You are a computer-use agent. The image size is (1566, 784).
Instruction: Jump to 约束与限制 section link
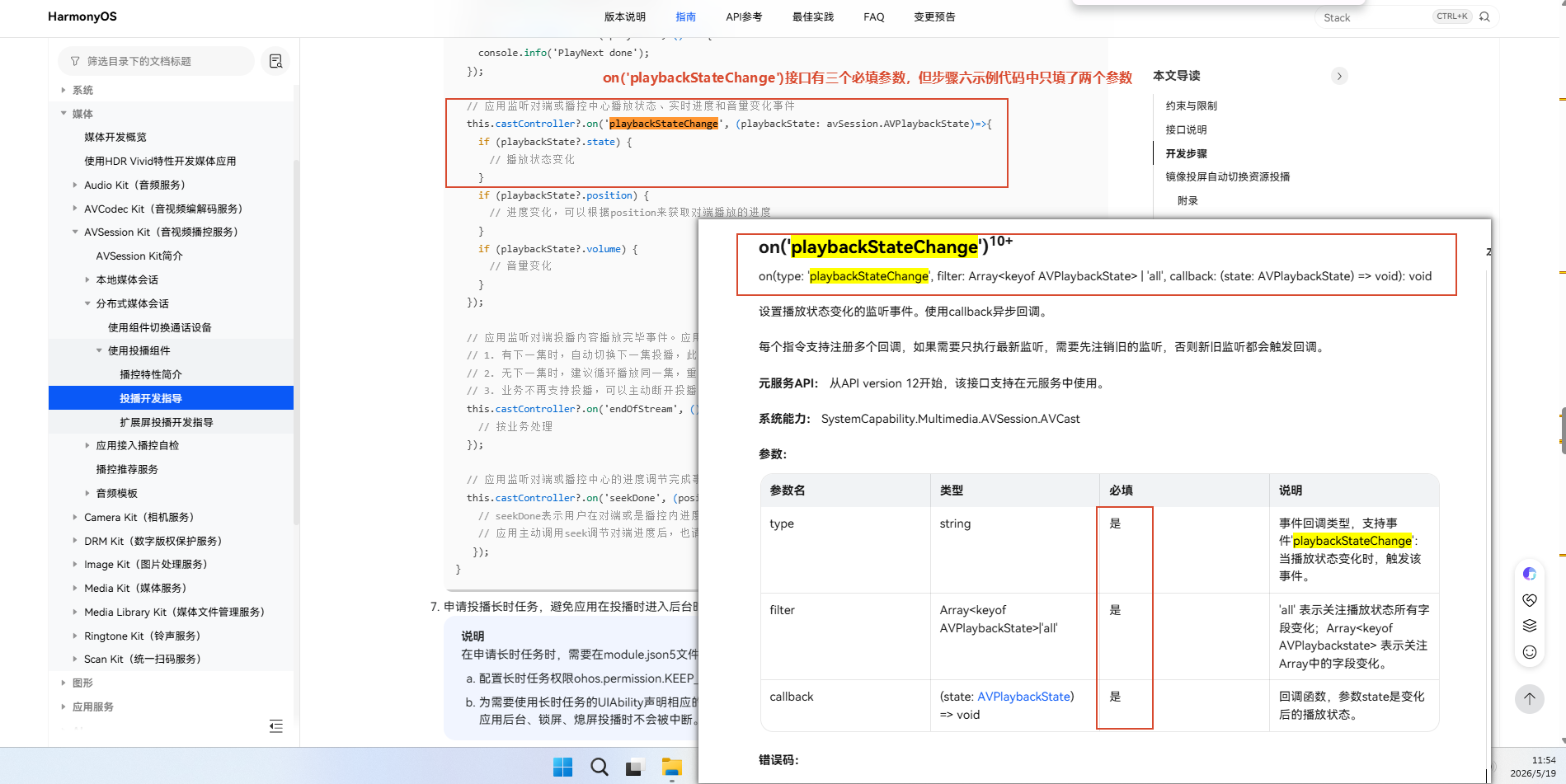(1191, 106)
